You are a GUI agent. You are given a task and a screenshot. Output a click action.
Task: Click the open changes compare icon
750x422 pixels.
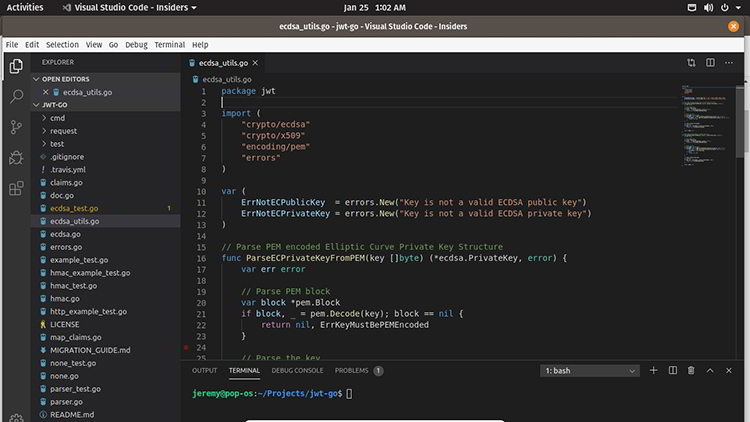(690, 62)
